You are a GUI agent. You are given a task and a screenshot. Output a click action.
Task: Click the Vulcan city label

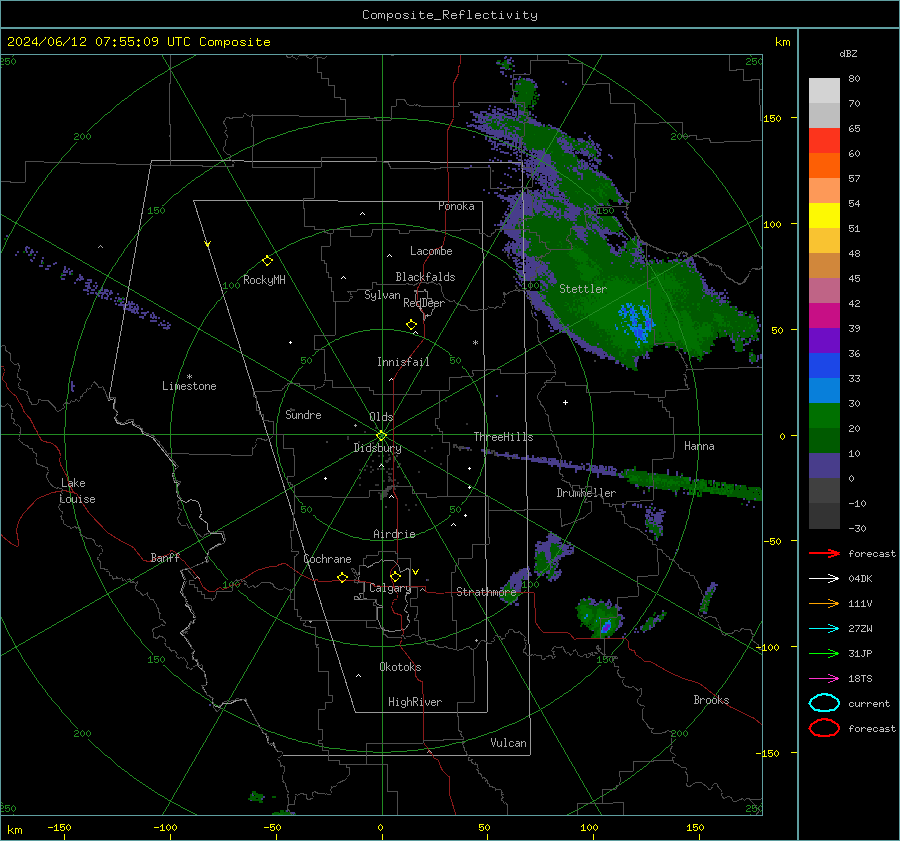point(508,743)
